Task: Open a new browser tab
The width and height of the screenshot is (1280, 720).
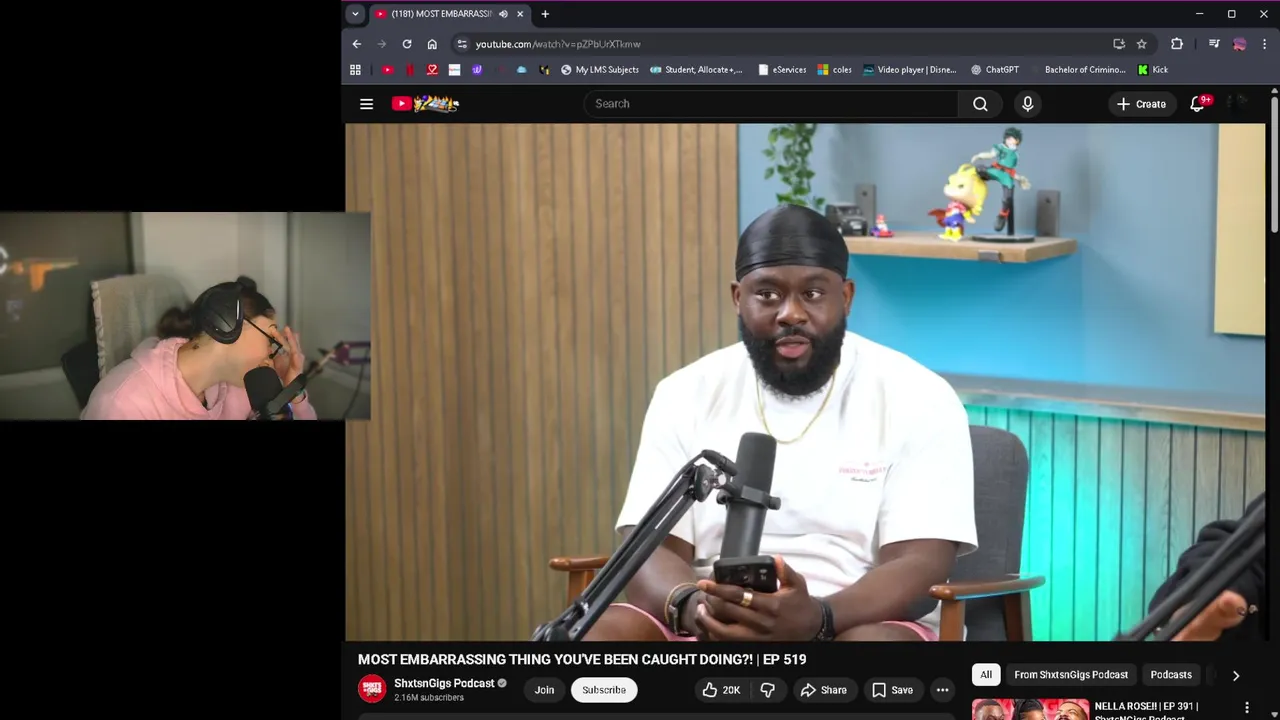Action: coord(545,14)
